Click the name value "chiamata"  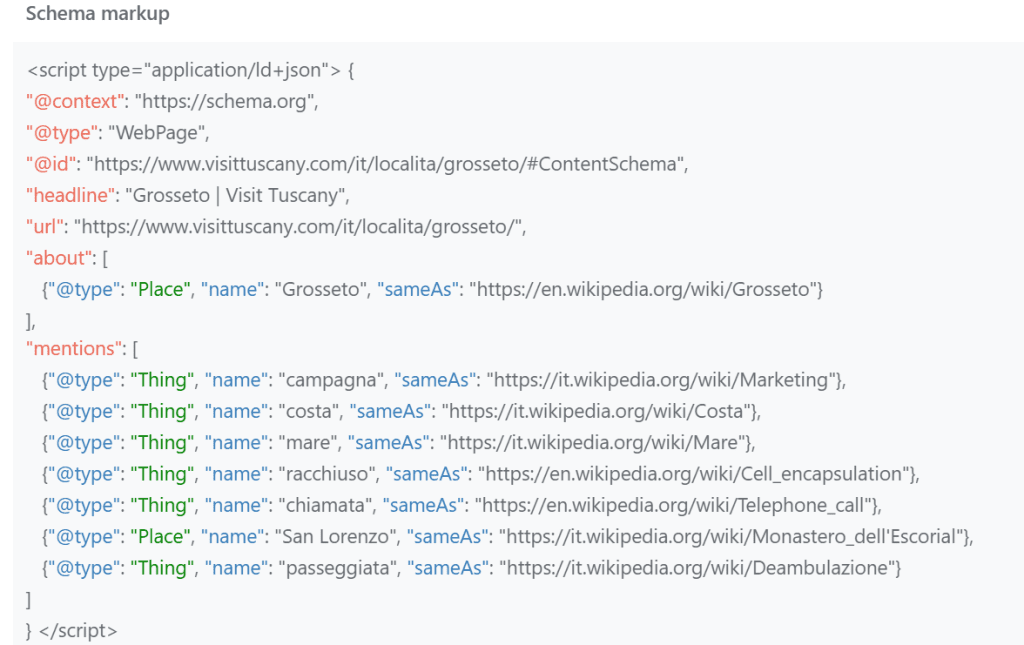tap(326, 505)
